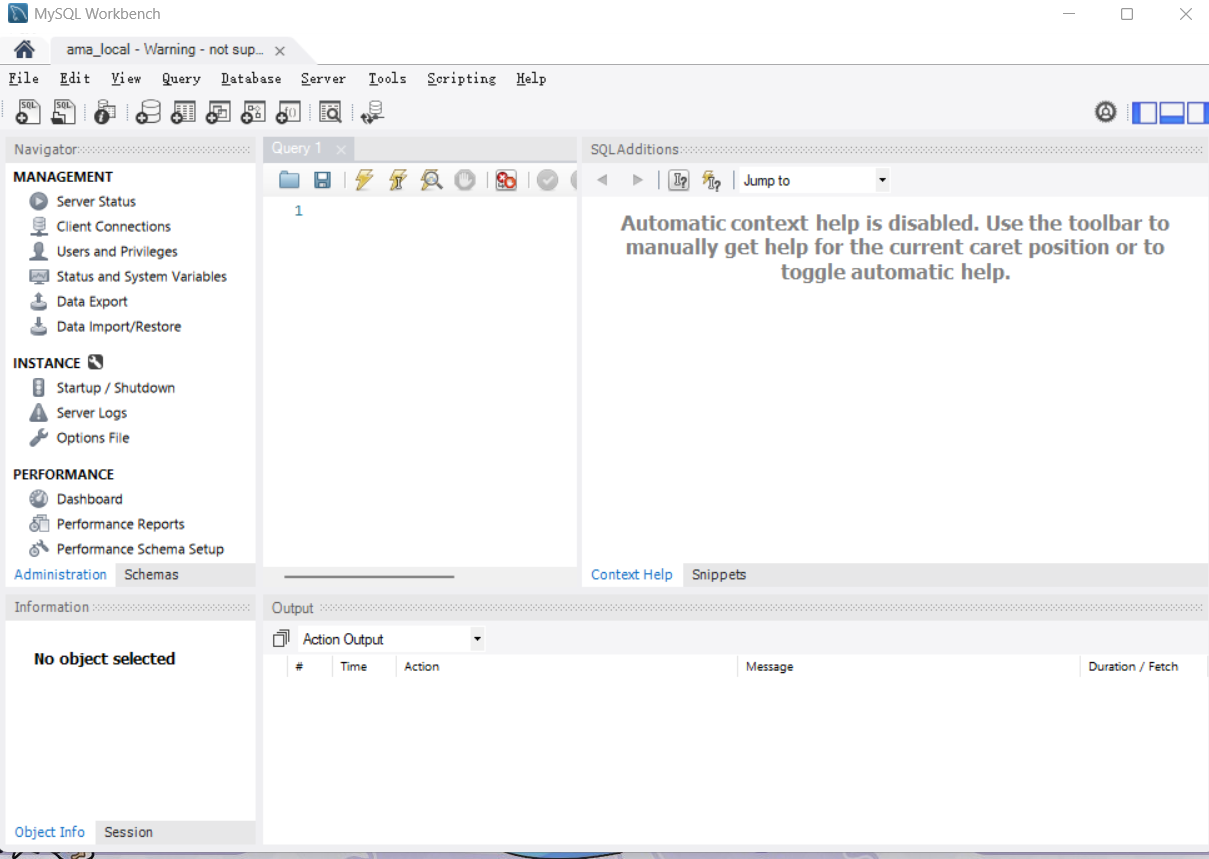1209x859 pixels.
Task: Close the Query 1 tab
Action: 341,150
